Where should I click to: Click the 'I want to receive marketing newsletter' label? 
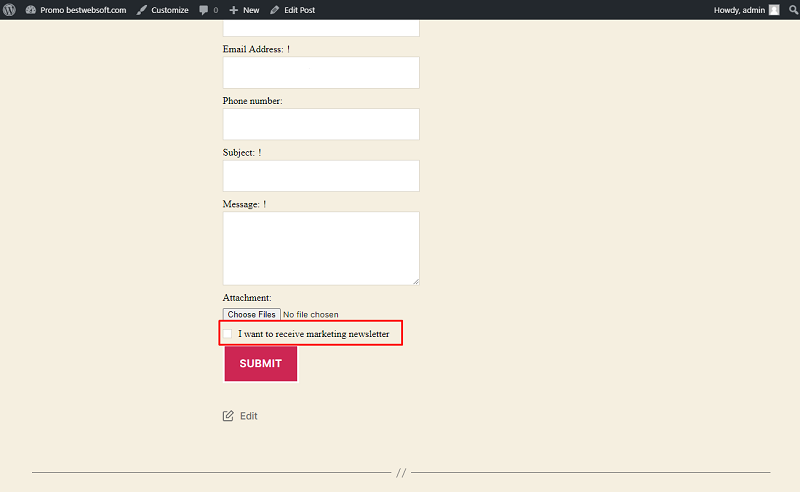314,334
